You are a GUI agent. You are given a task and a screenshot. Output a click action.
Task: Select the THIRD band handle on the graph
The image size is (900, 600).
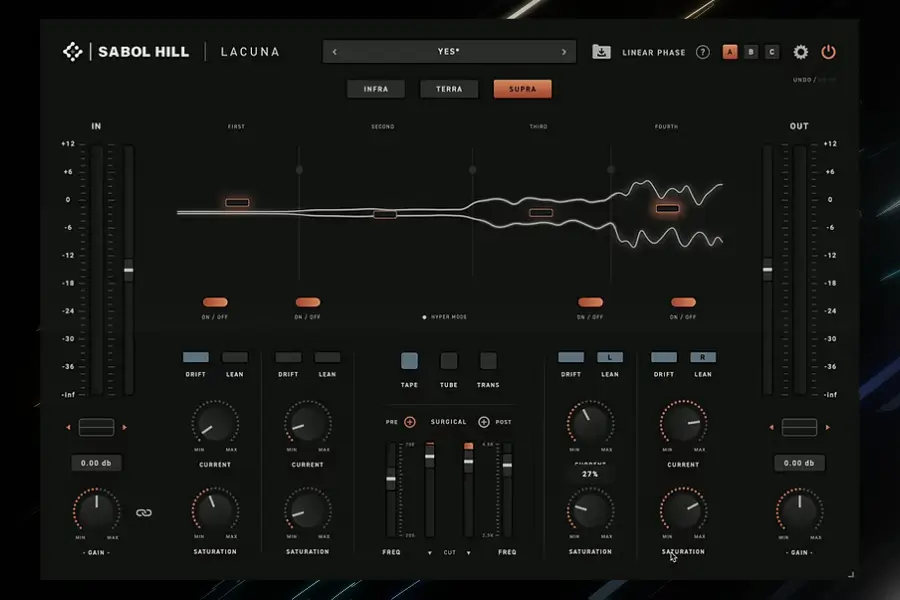[x=541, y=212]
